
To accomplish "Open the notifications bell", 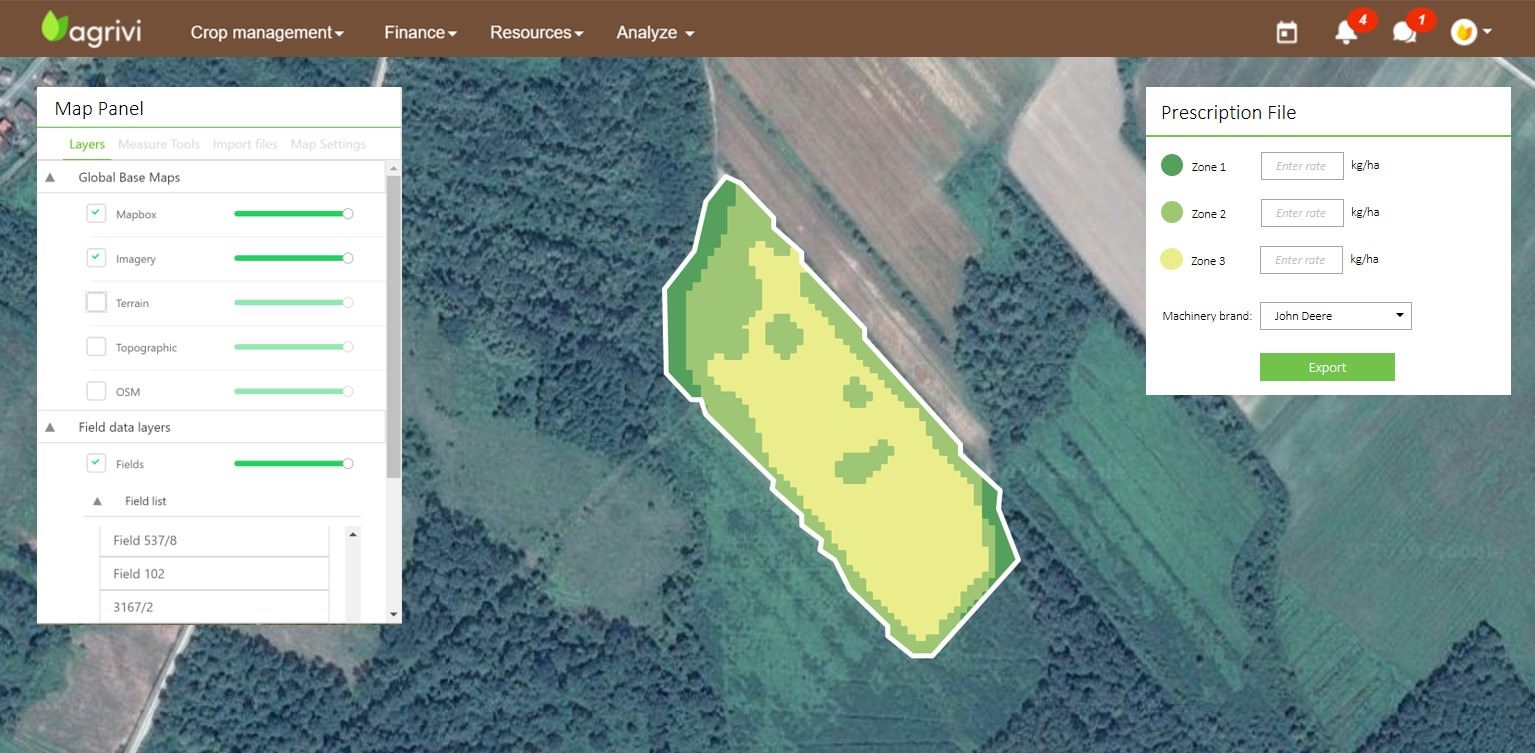I will coord(1346,33).
